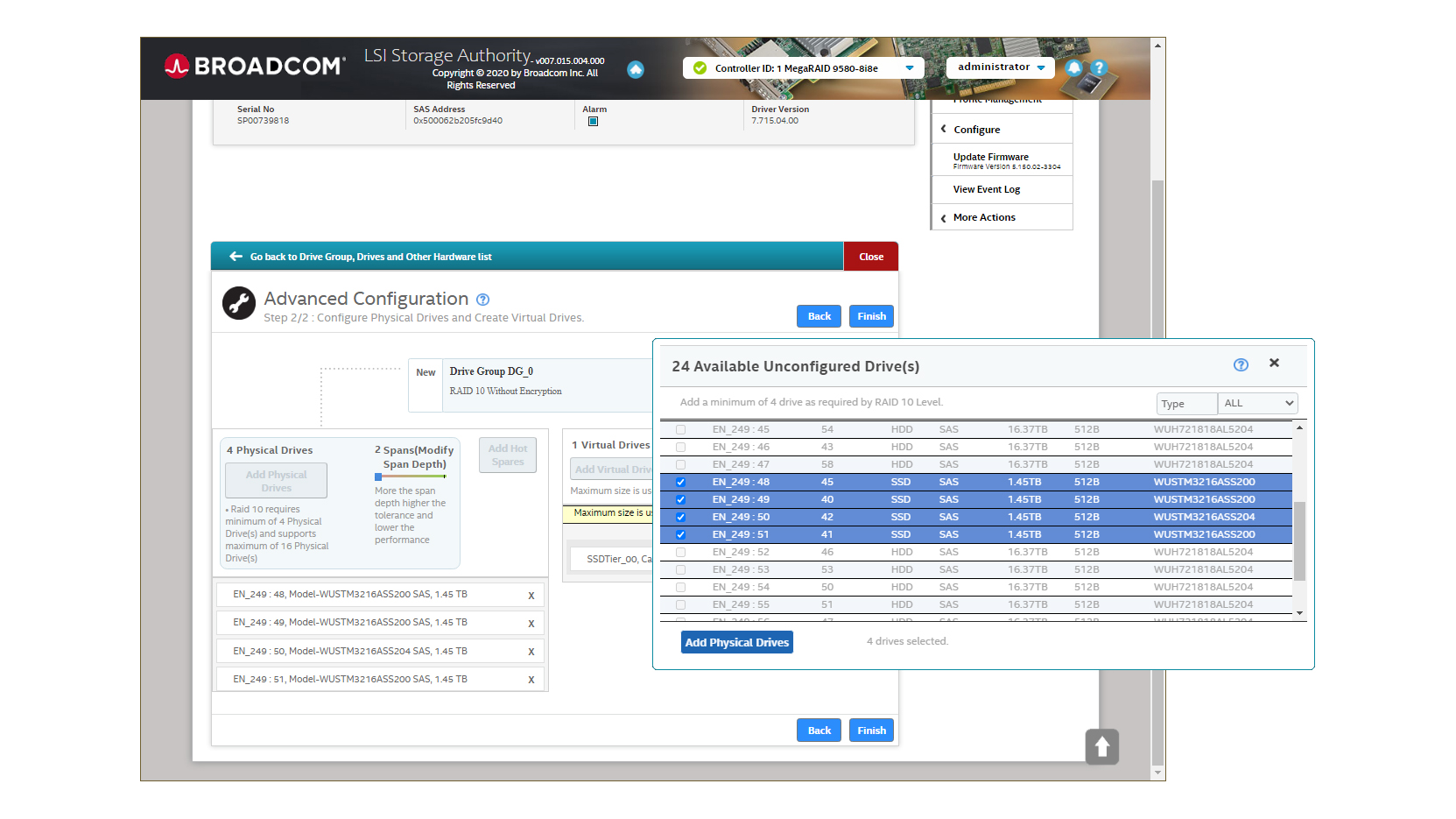Image resolution: width=1456 pixels, height=819 pixels.
Task: Open the notifications bell in header
Action: (x=1074, y=67)
